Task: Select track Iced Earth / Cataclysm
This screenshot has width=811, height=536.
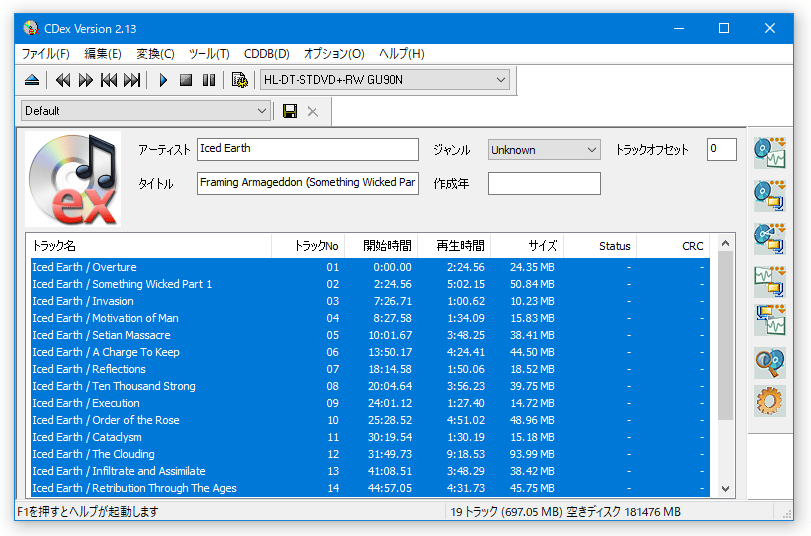Action: coord(370,437)
